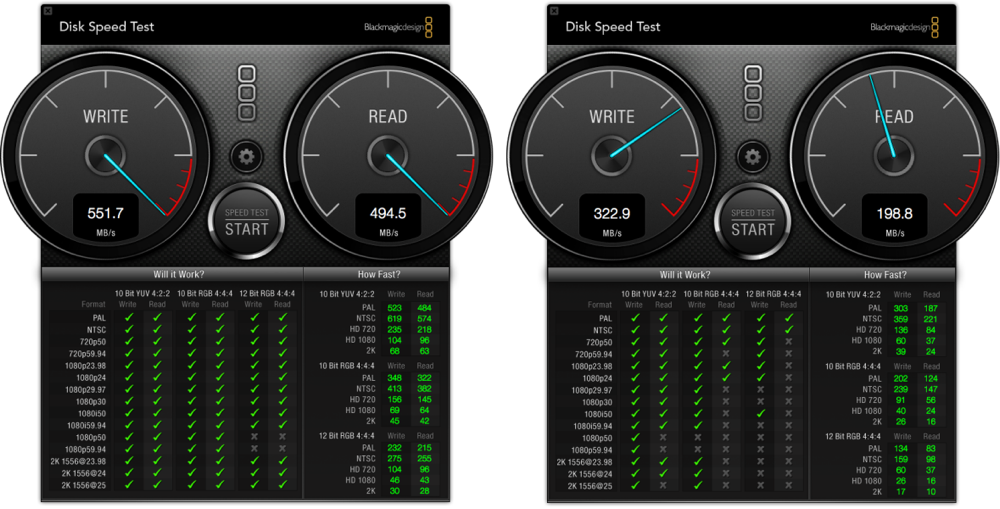Viewport: 1000px width, 509px height.
Task: Click 1080p50 read X mark under 12 Bit RGB, left window
Action: coord(283,437)
